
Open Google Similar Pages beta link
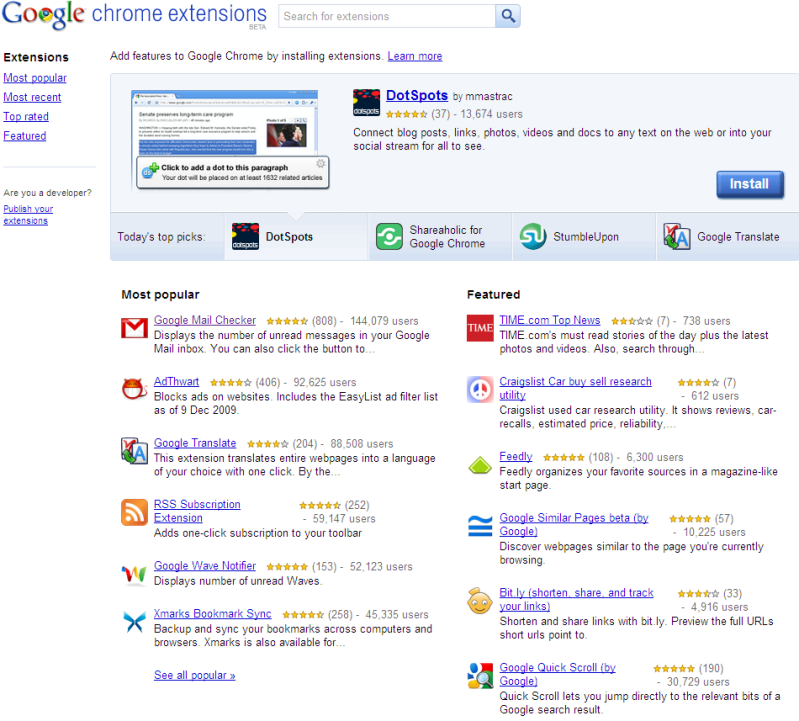574,524
